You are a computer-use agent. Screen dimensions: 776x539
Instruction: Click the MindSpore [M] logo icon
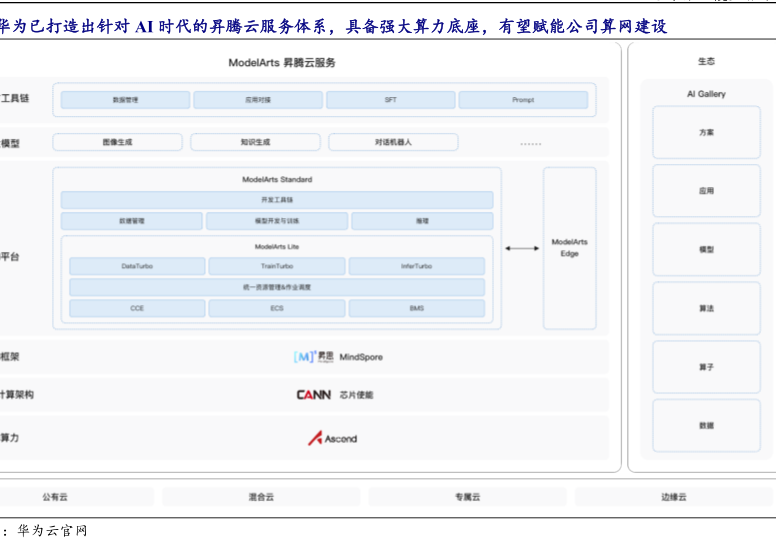[304, 357]
